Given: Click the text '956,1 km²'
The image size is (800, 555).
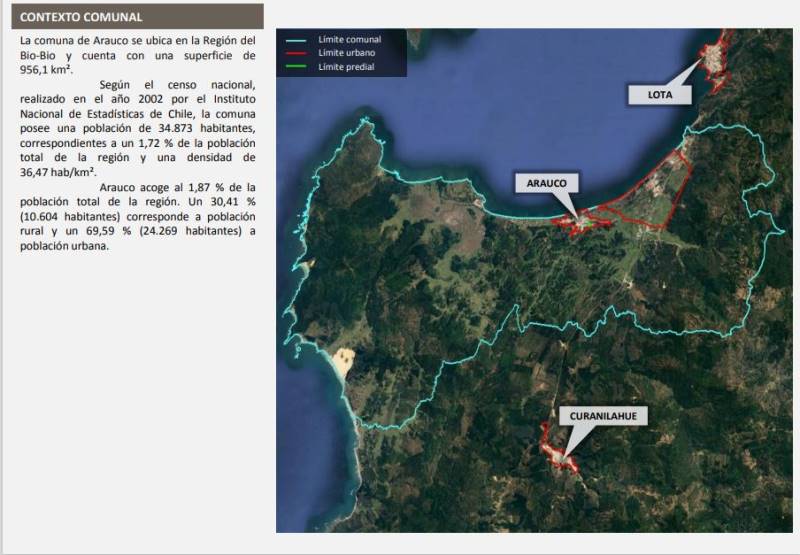Looking at the screenshot, I should [x=45, y=70].
